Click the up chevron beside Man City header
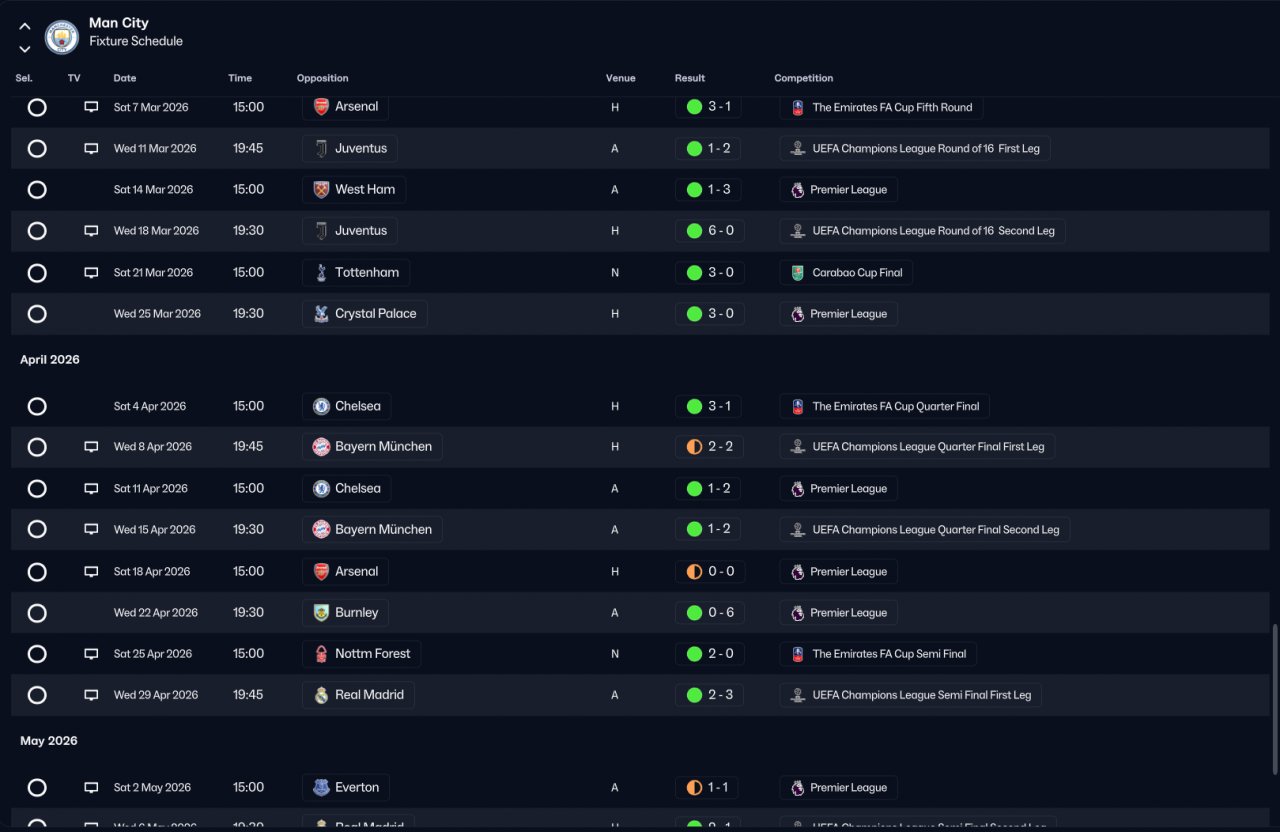The image size is (1280, 832). click(x=25, y=27)
